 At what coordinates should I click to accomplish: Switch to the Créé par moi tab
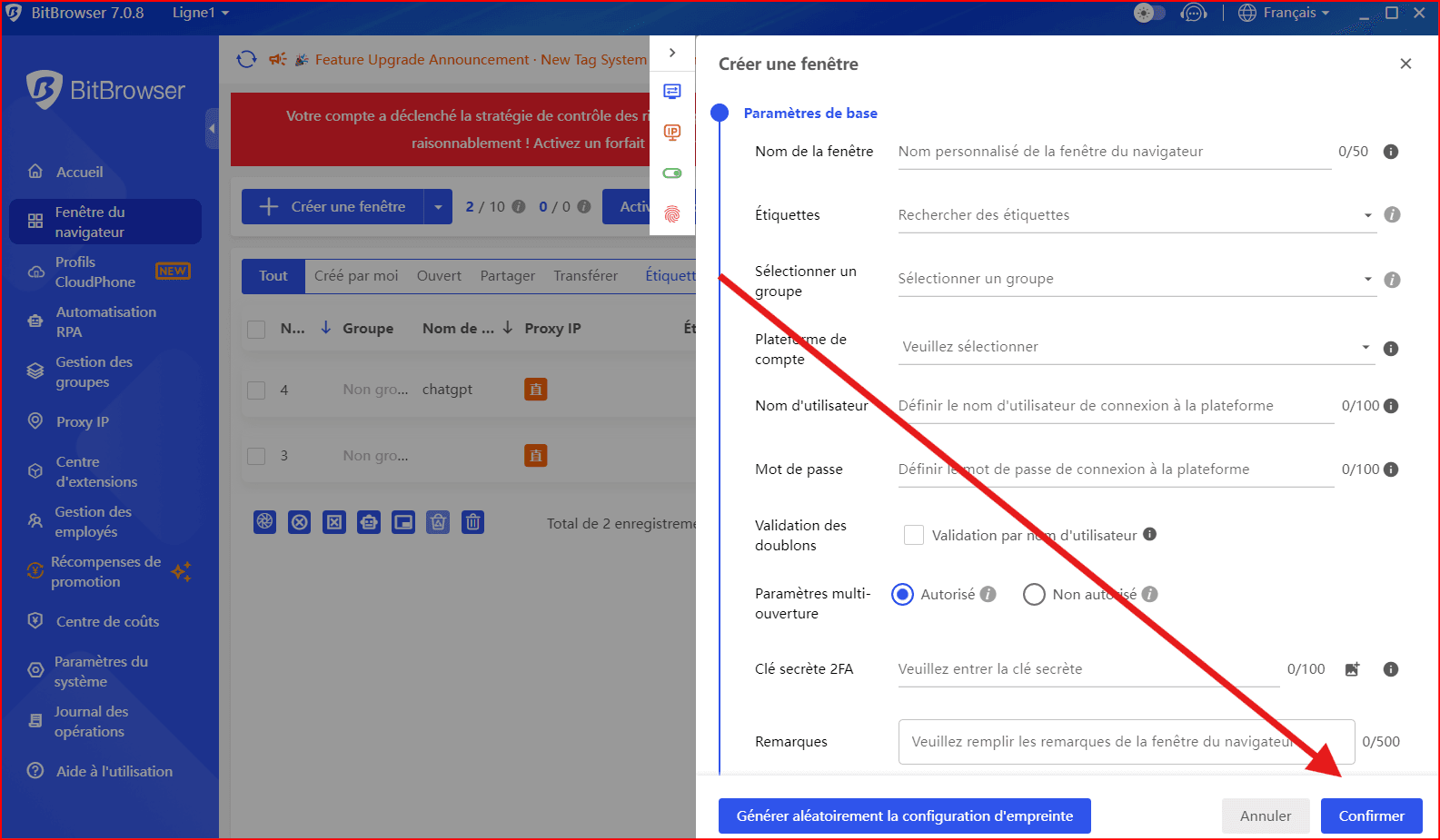tap(356, 276)
